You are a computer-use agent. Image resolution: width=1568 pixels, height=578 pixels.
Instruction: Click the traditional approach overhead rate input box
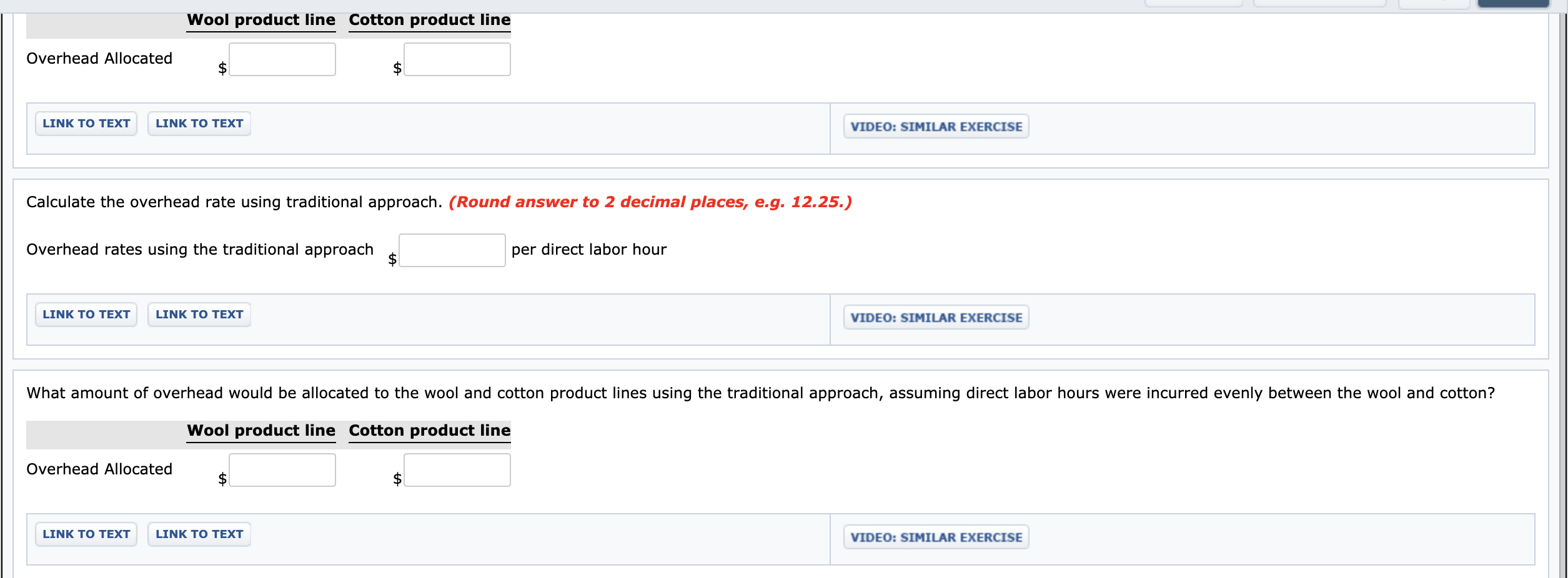coord(452,250)
